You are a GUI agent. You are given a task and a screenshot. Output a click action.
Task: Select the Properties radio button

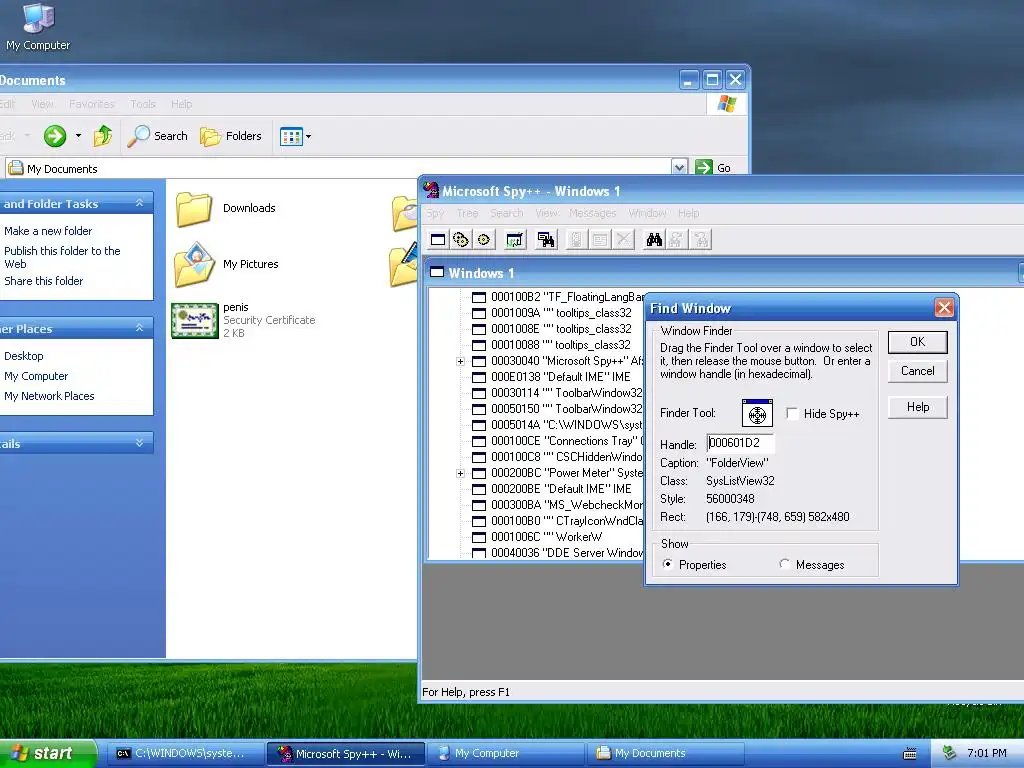[667, 564]
